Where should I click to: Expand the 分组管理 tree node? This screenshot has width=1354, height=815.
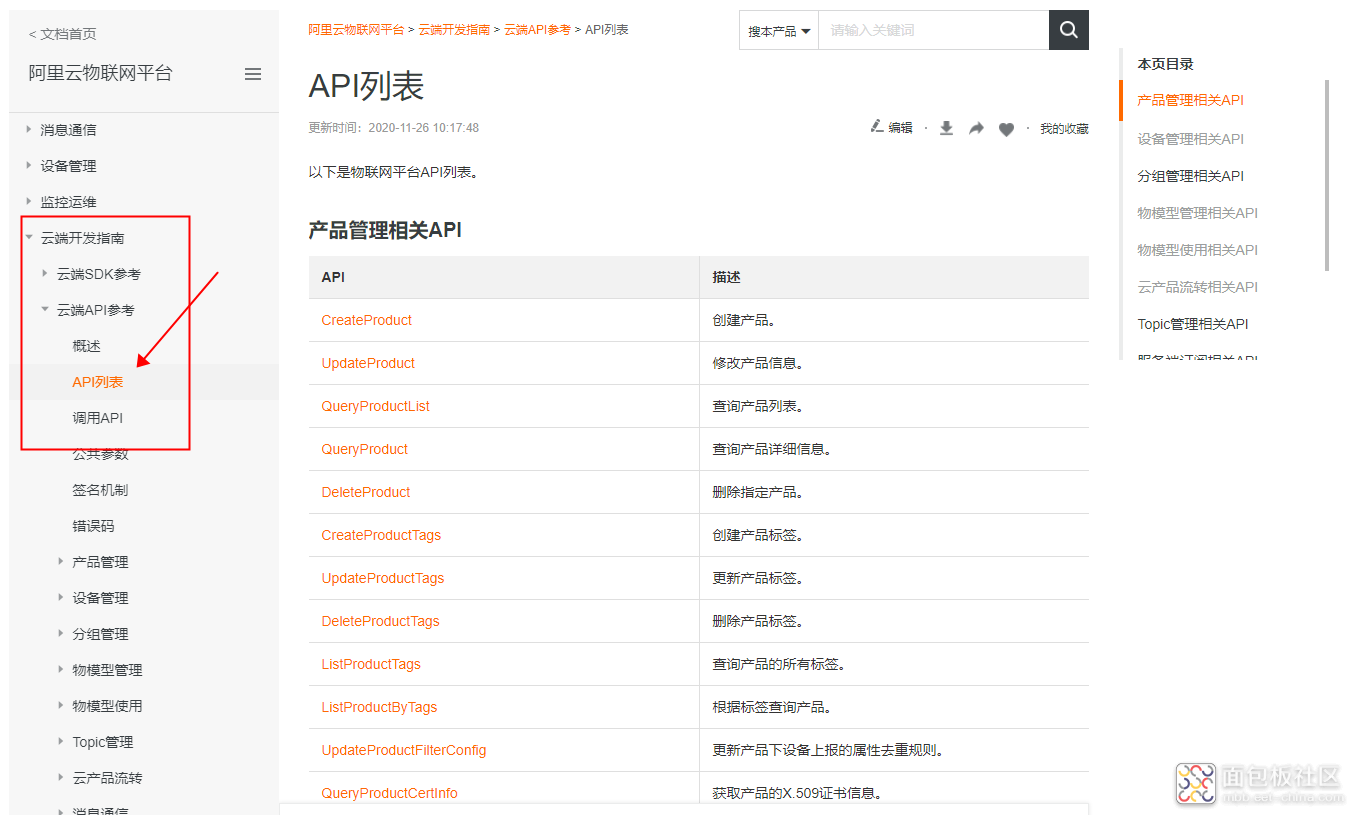tap(61, 634)
